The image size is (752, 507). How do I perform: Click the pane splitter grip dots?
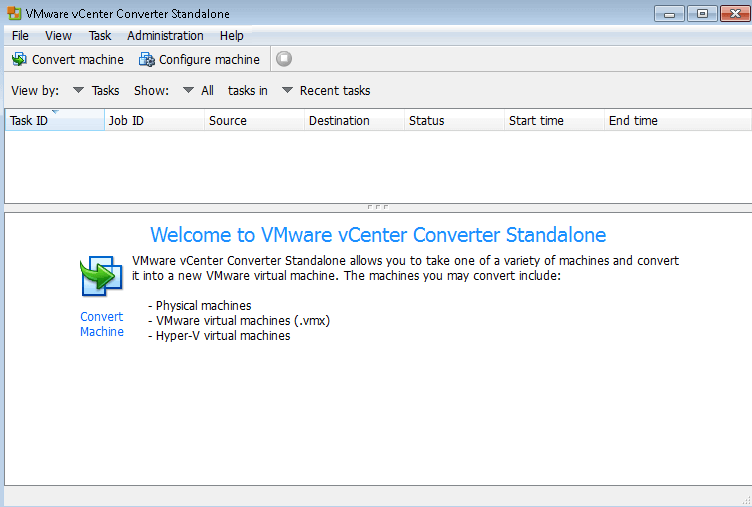point(378,207)
